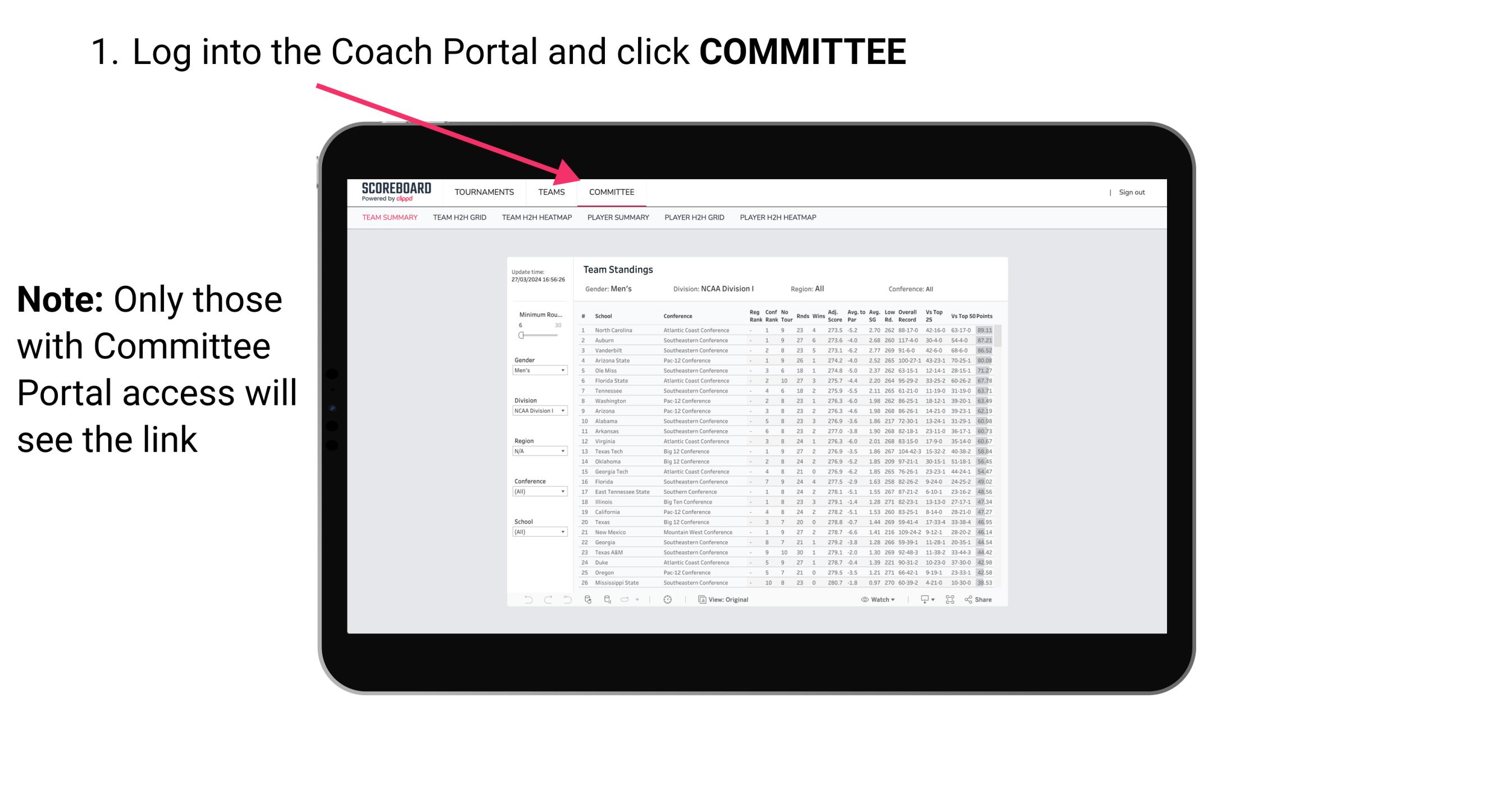Click the timer/history icon
The height and width of the screenshot is (812, 1509).
pyautogui.click(x=668, y=599)
